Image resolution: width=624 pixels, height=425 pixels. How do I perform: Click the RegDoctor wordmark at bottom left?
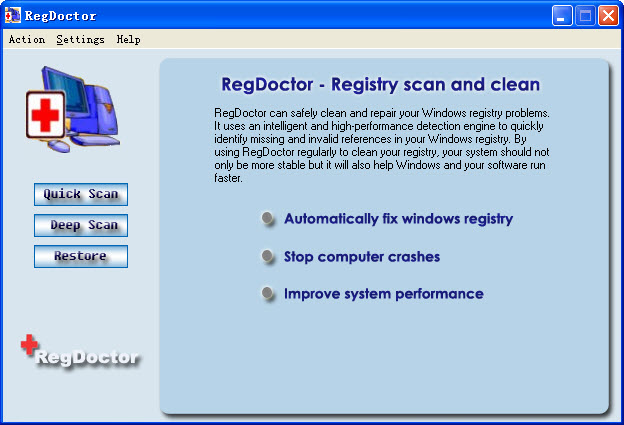coord(87,358)
